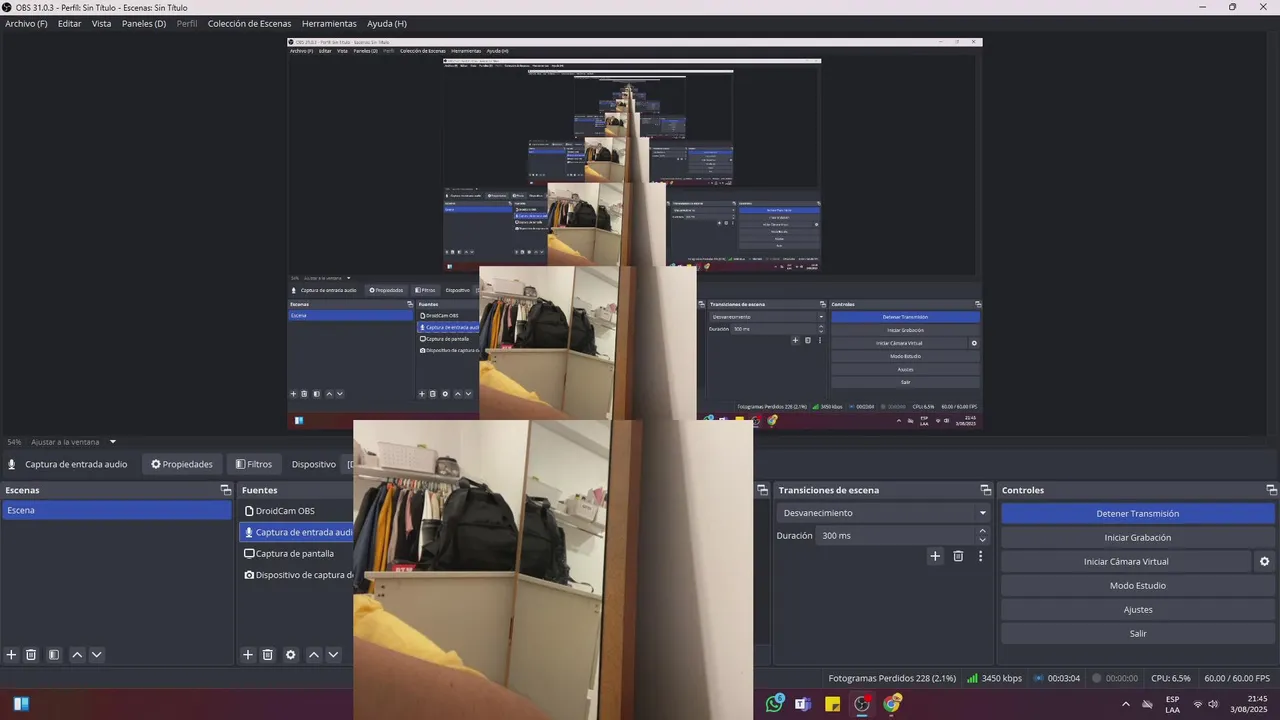
Task: Open the preview zoom scale dropdown
Action: [x=113, y=442]
